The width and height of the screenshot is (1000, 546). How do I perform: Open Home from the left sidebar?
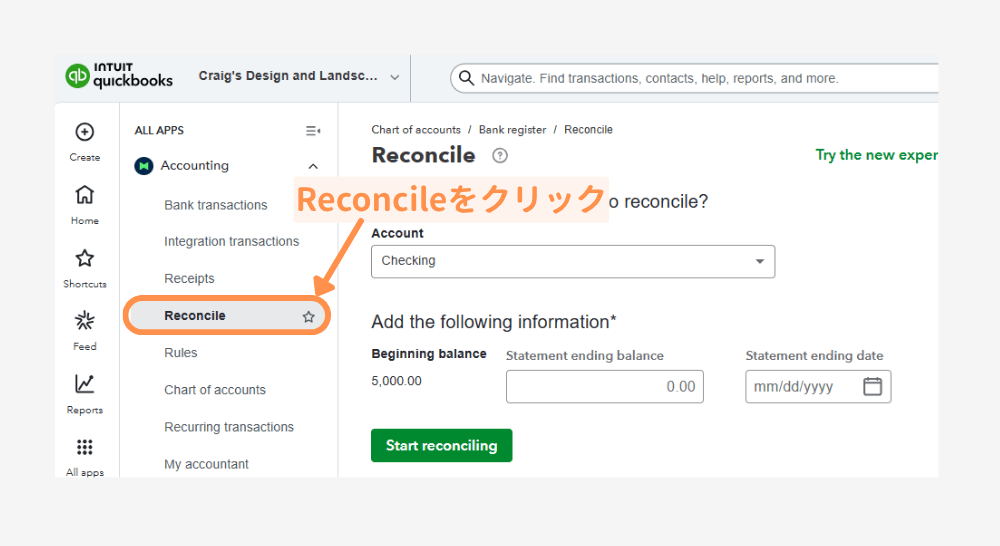click(85, 196)
